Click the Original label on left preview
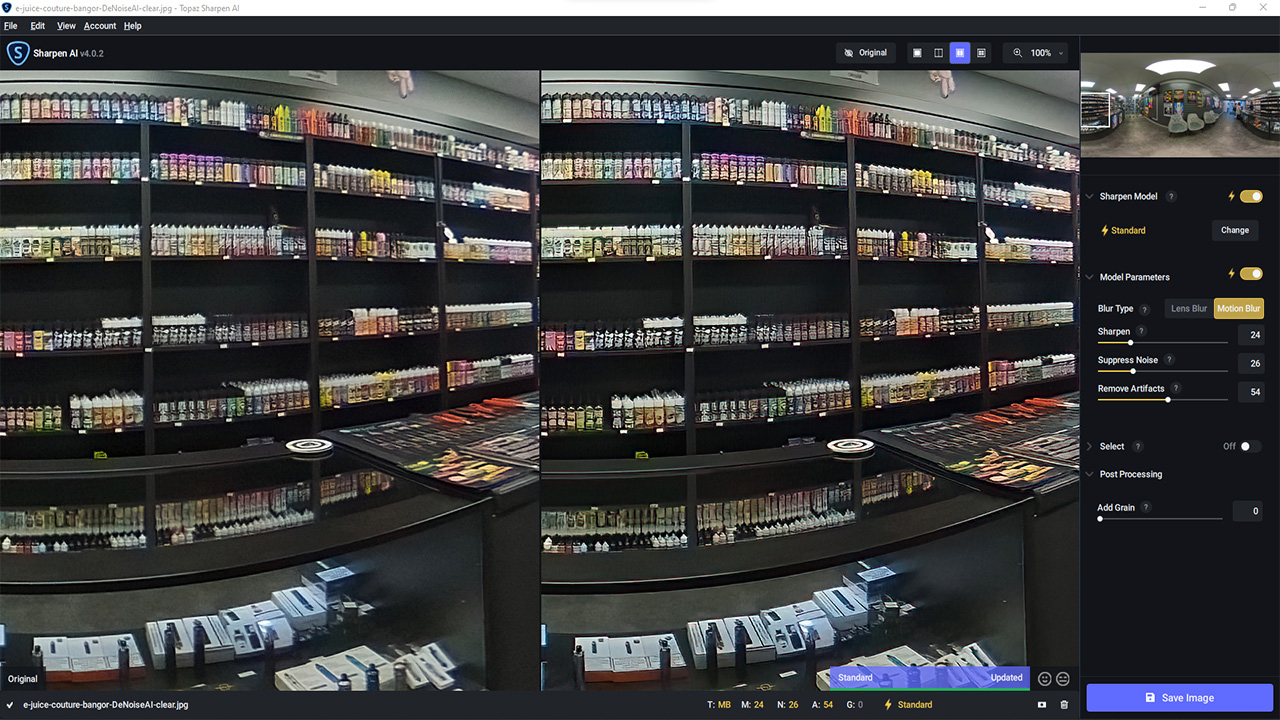 (x=22, y=679)
